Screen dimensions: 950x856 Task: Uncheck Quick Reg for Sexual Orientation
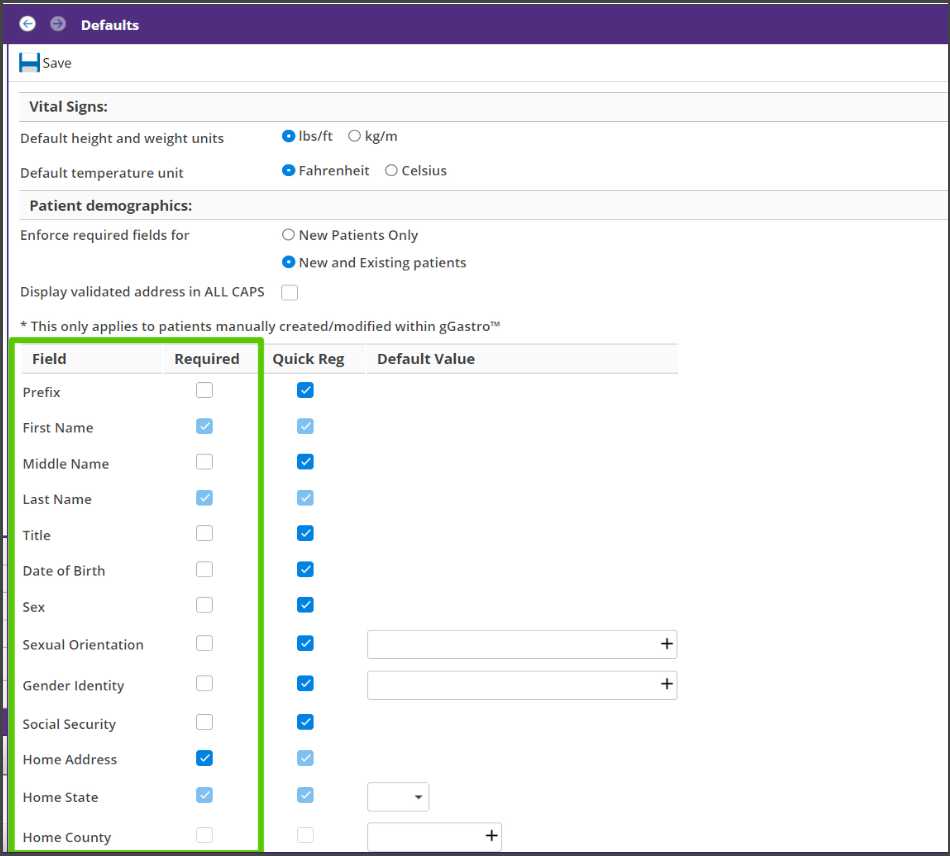click(305, 643)
